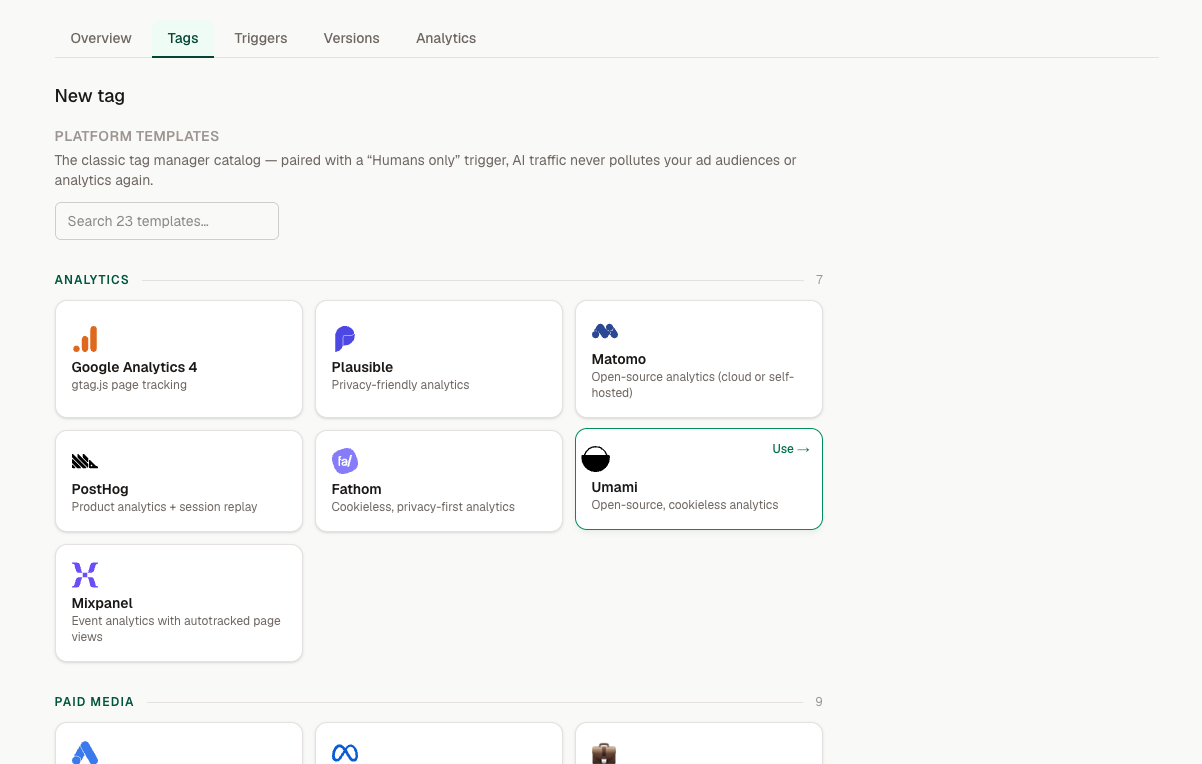
Task: Click the PAID MEDIA section heading
Action: pyautogui.click(x=94, y=702)
